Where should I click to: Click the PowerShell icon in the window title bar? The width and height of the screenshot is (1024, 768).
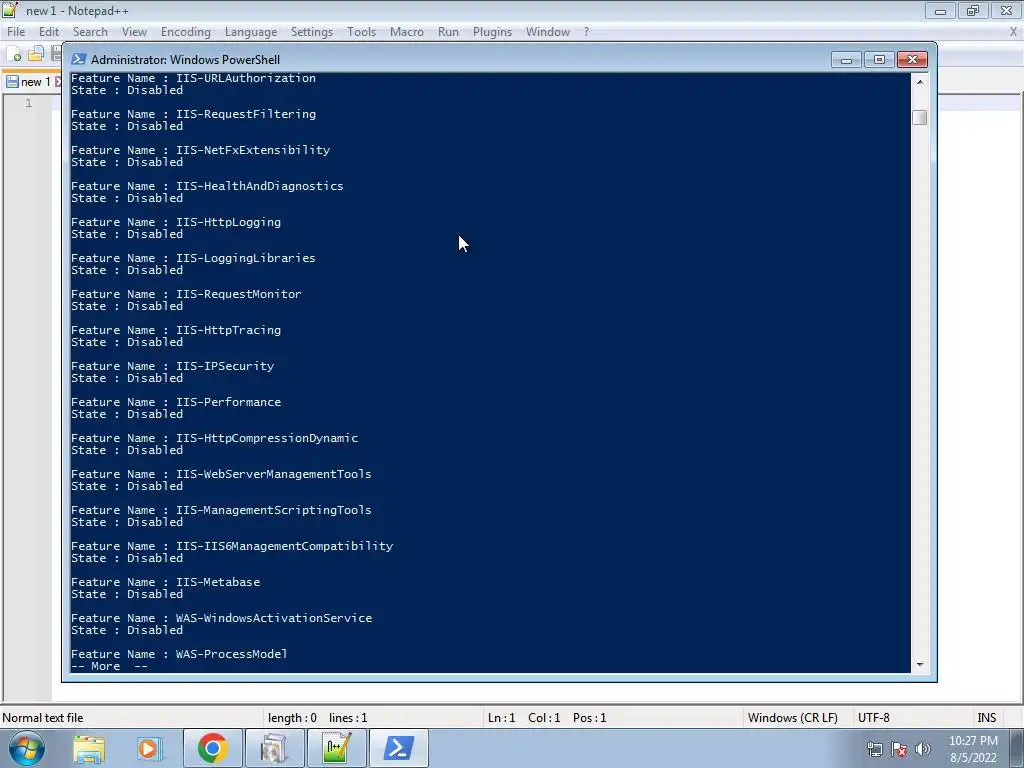(x=78, y=59)
